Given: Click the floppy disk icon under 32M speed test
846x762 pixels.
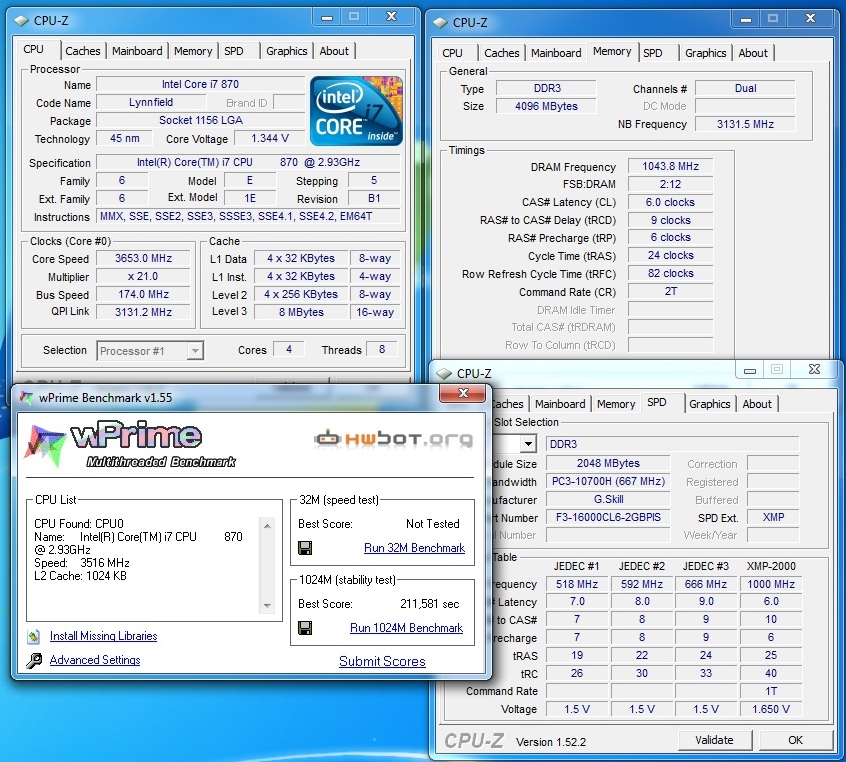Looking at the screenshot, I should pos(305,548).
